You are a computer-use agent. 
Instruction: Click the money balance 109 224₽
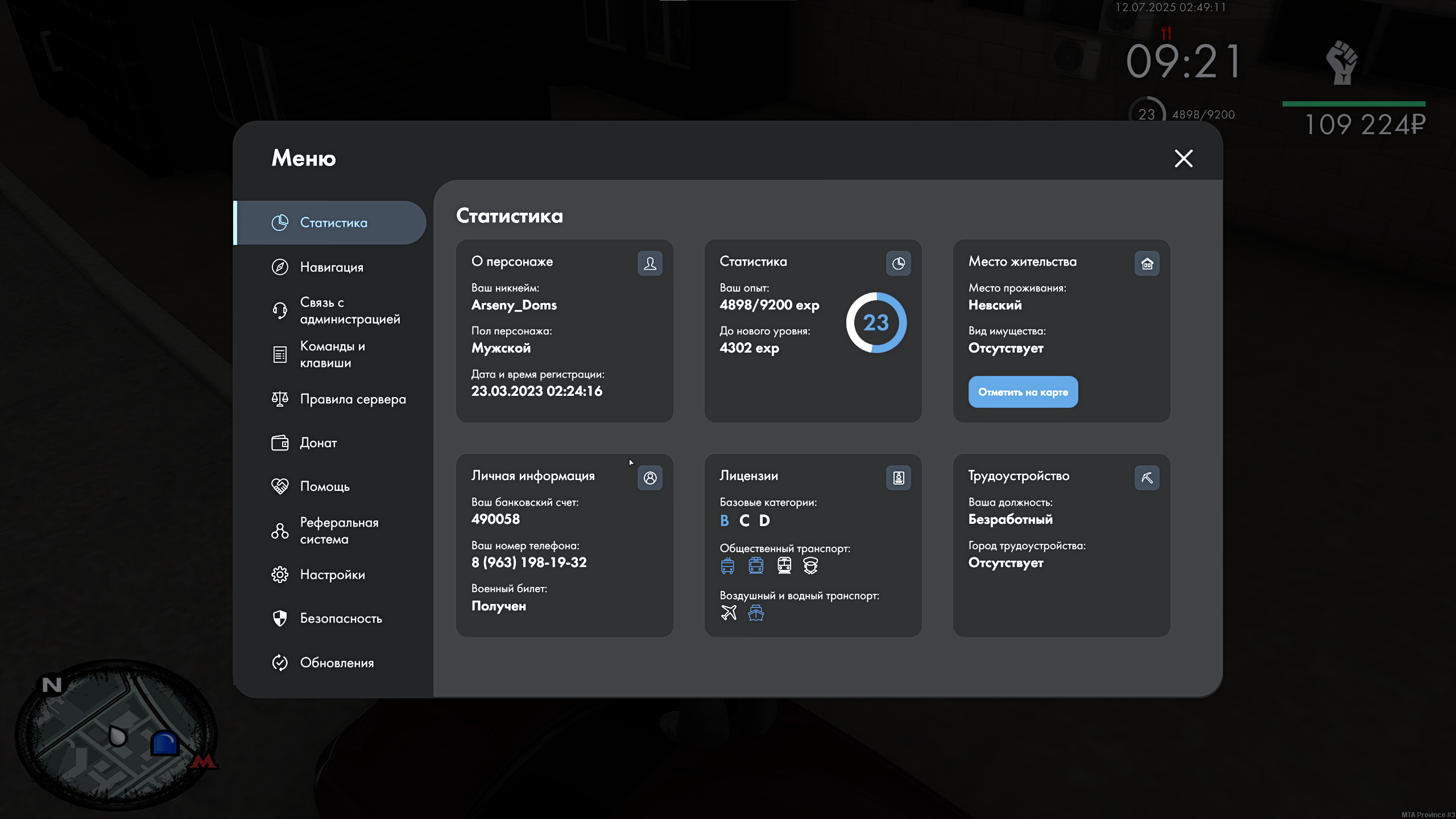pos(1365,125)
